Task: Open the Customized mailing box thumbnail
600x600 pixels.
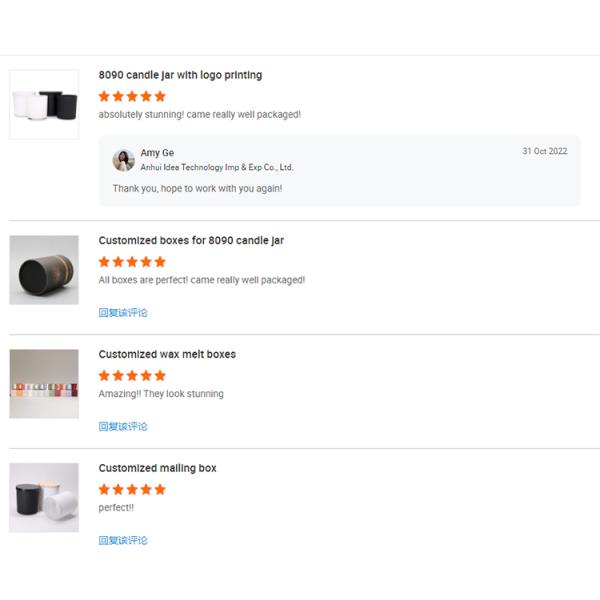Action: (x=44, y=498)
